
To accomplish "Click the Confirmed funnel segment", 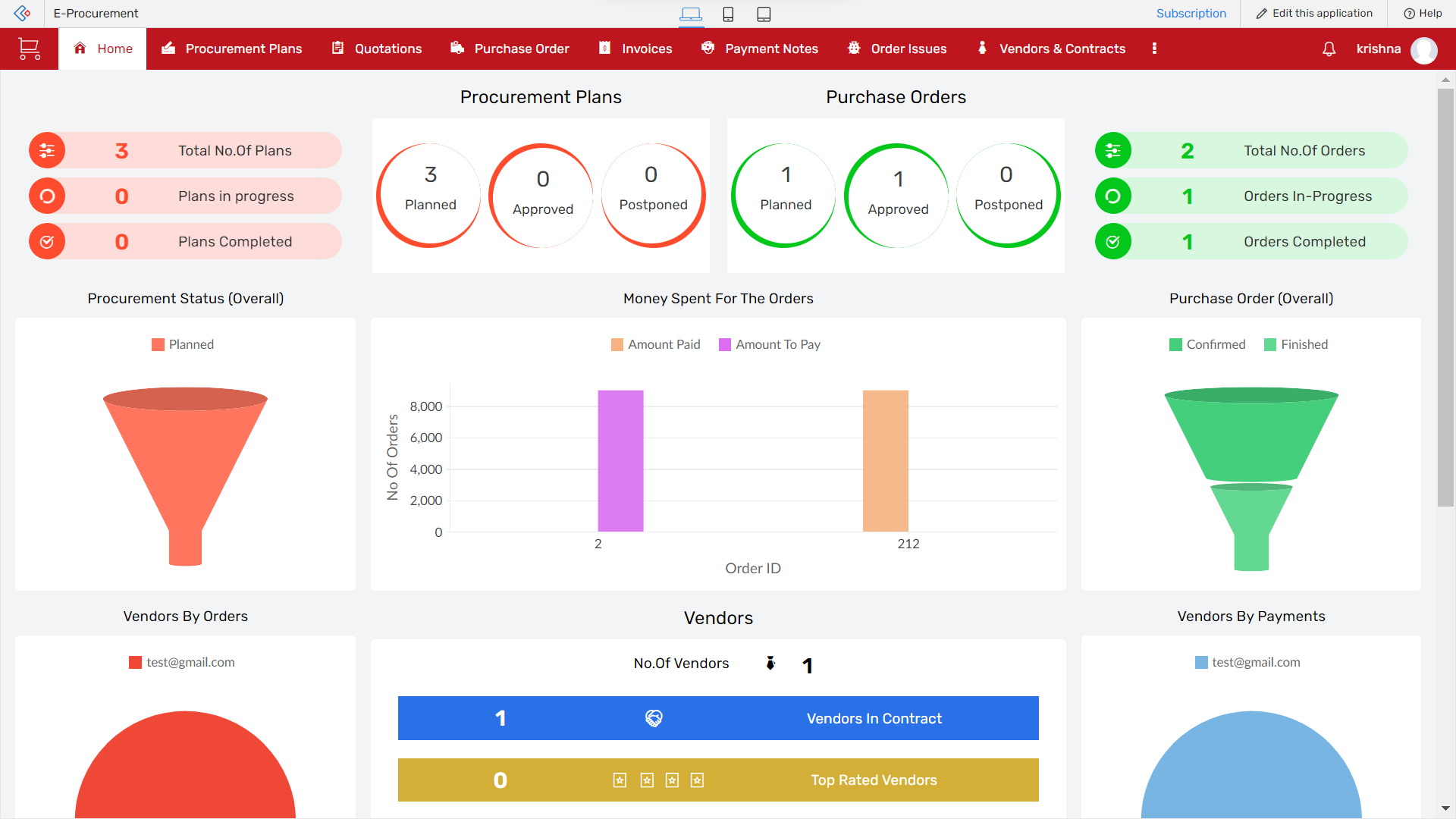I will point(1251,436).
